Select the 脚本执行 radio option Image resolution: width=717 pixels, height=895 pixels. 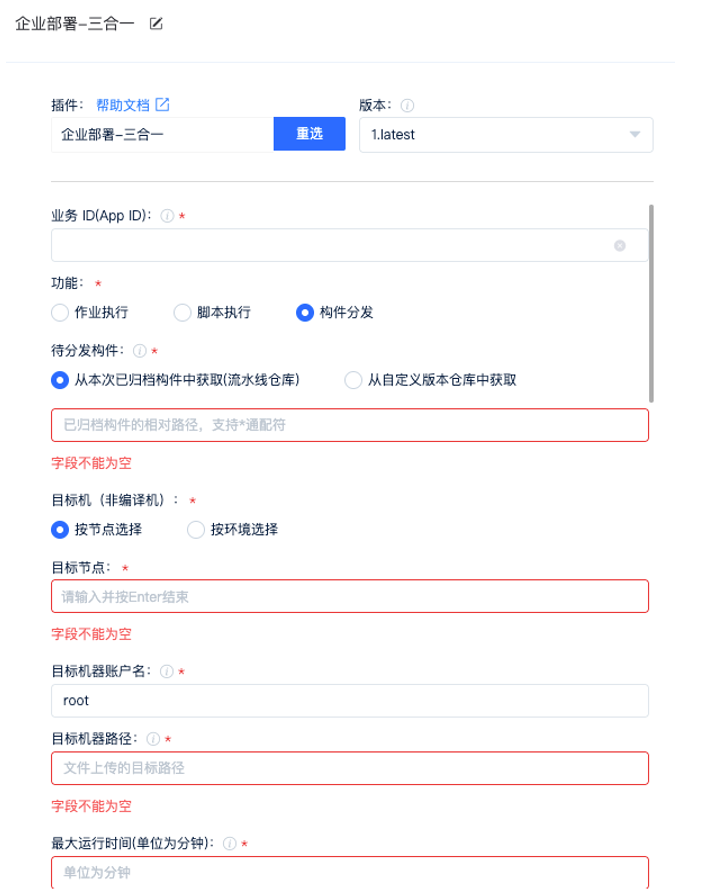click(x=182, y=312)
